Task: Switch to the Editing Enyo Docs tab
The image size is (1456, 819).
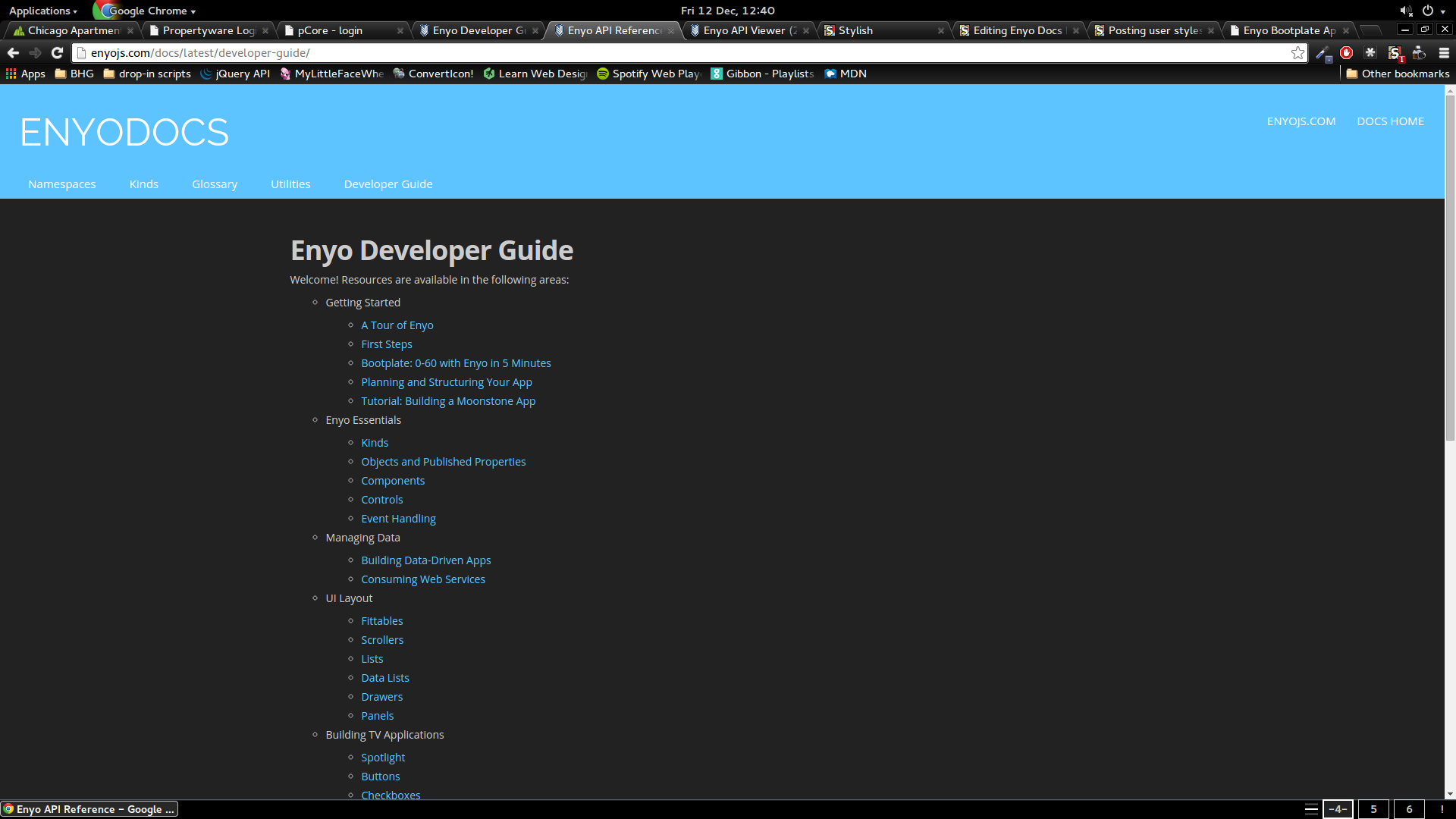Action: pyautogui.click(x=1019, y=30)
